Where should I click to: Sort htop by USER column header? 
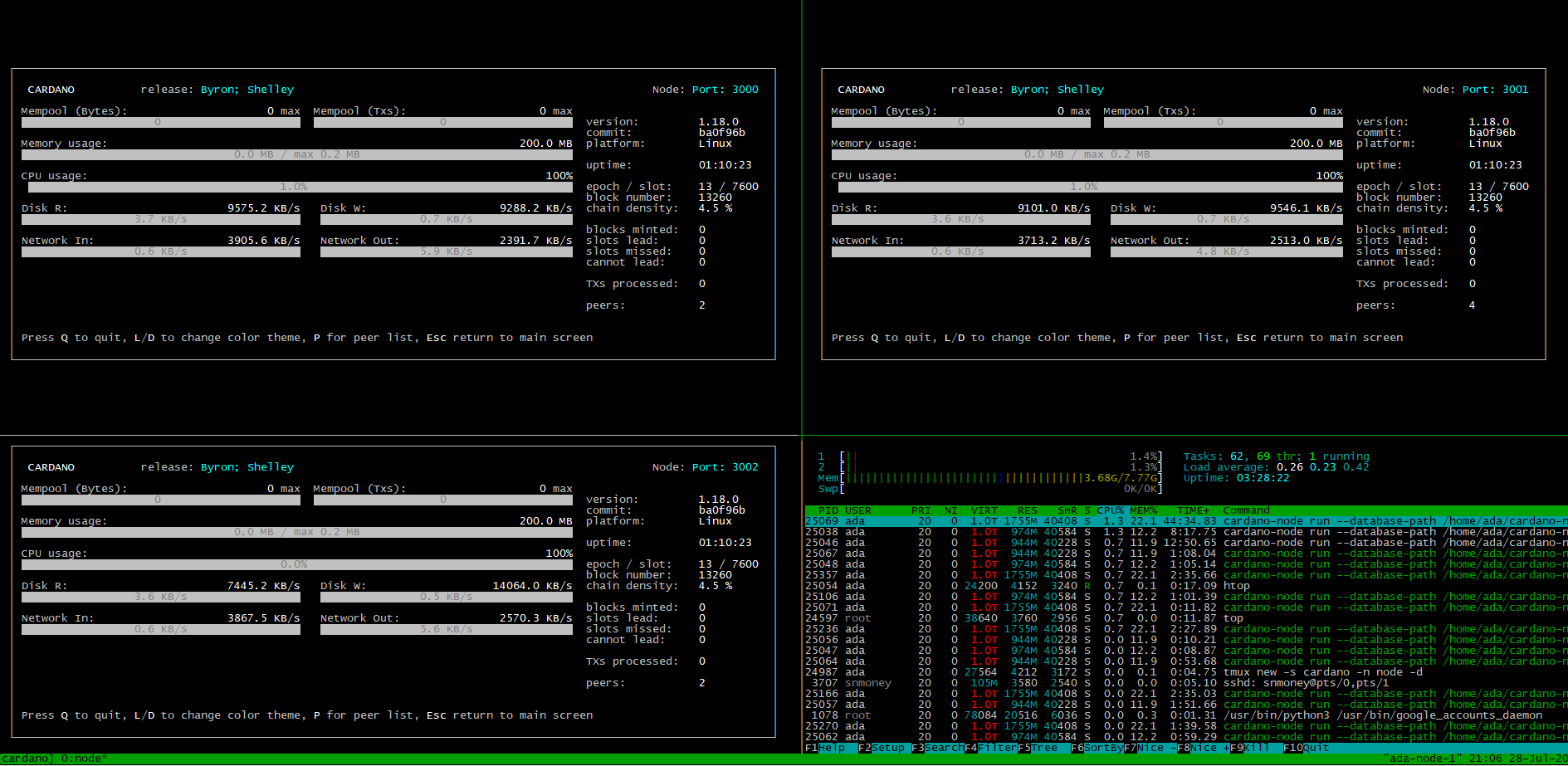click(858, 510)
